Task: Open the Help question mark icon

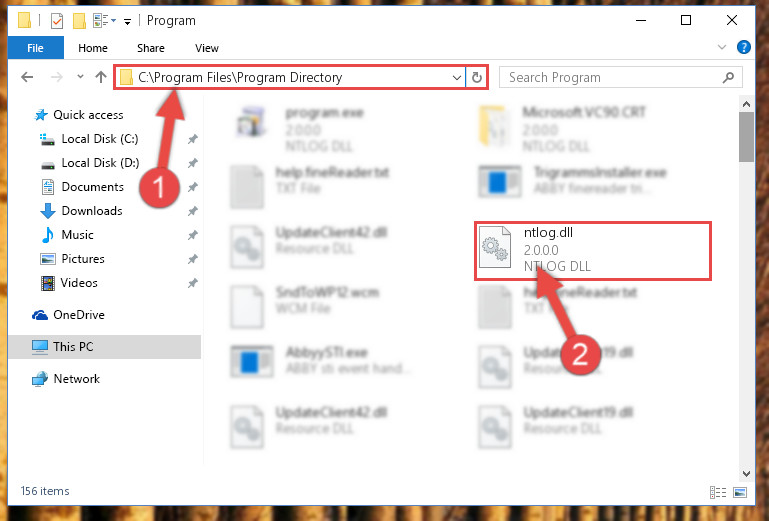Action: [x=743, y=47]
